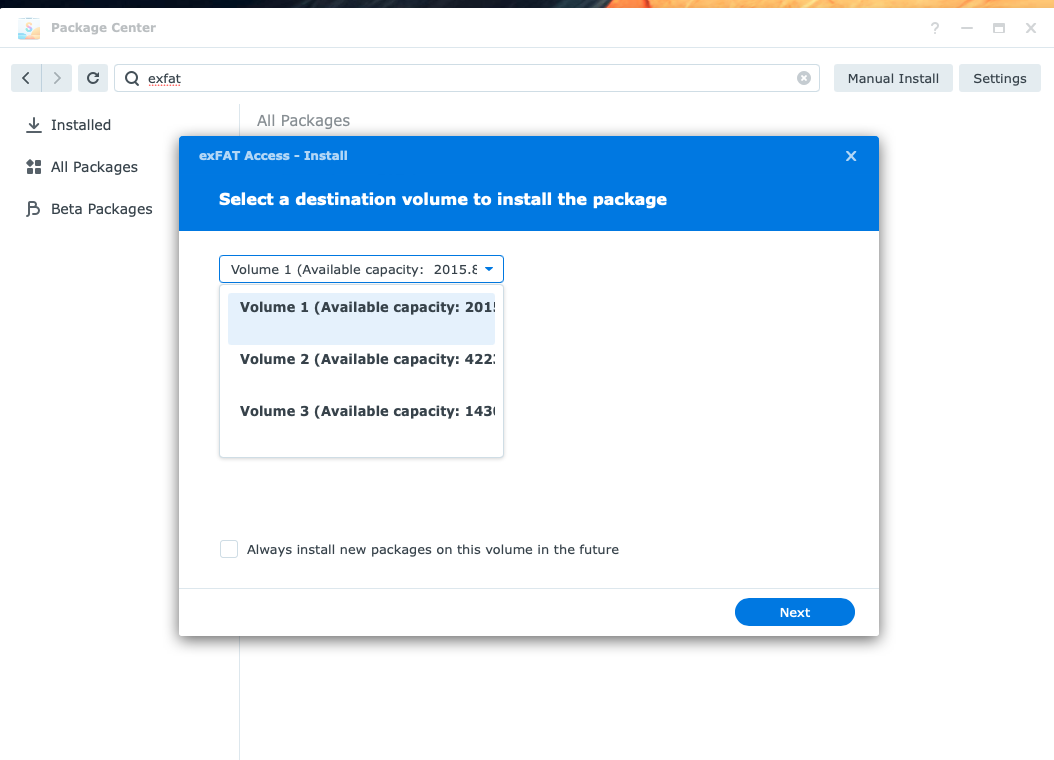
Task: Enable always install on this volume
Action: [x=229, y=549]
